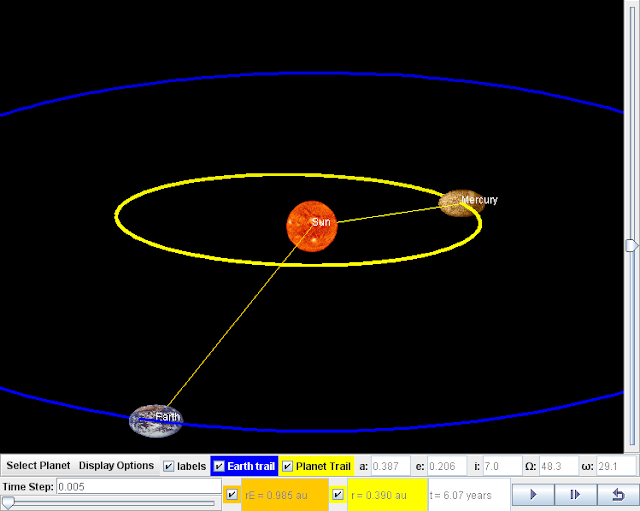Image resolution: width=640 pixels, height=511 pixels.
Task: Click the time step slider handle
Action: click(8, 502)
